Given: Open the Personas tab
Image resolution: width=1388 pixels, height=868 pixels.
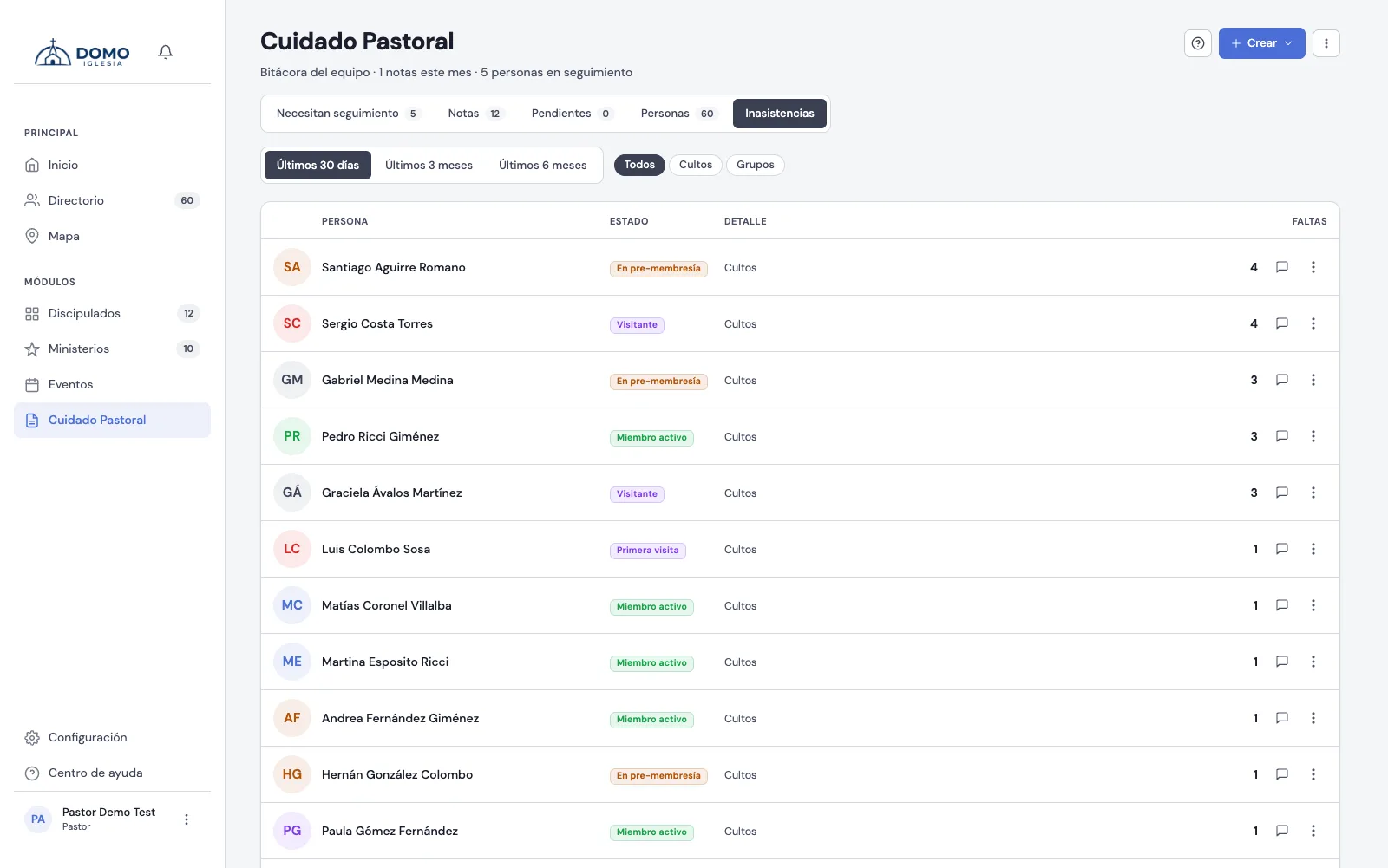Looking at the screenshot, I should pyautogui.click(x=678, y=114).
